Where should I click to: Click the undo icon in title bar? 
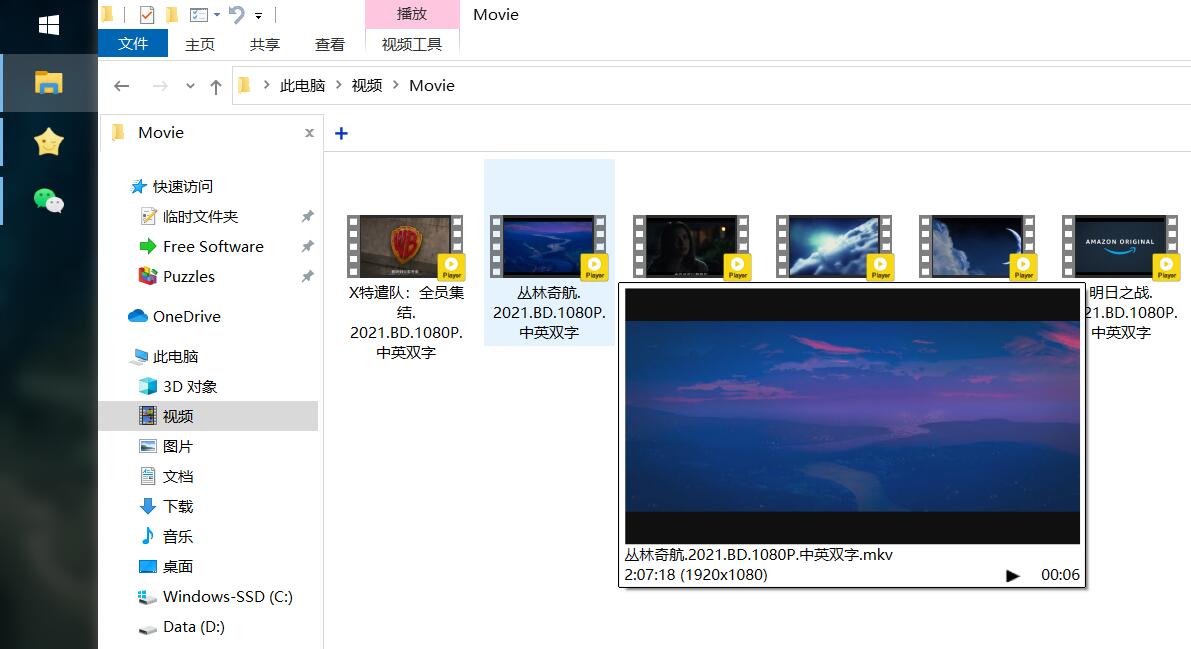[236, 15]
